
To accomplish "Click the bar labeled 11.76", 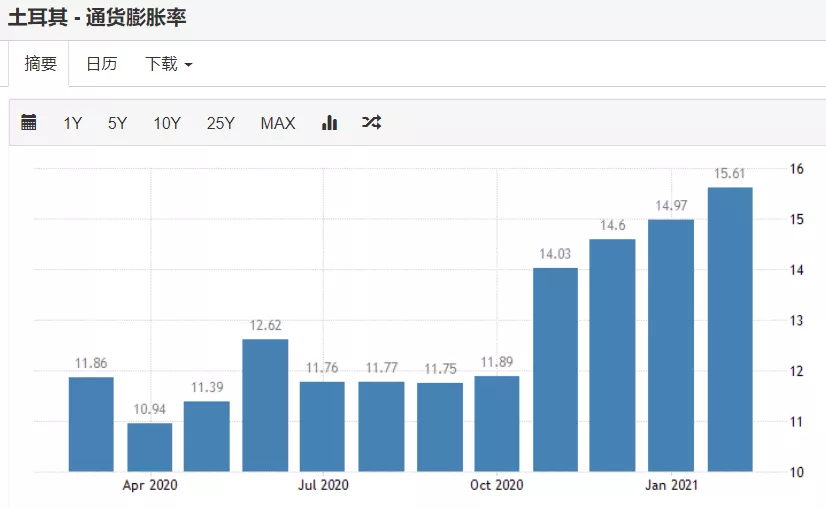I will pos(322,427).
